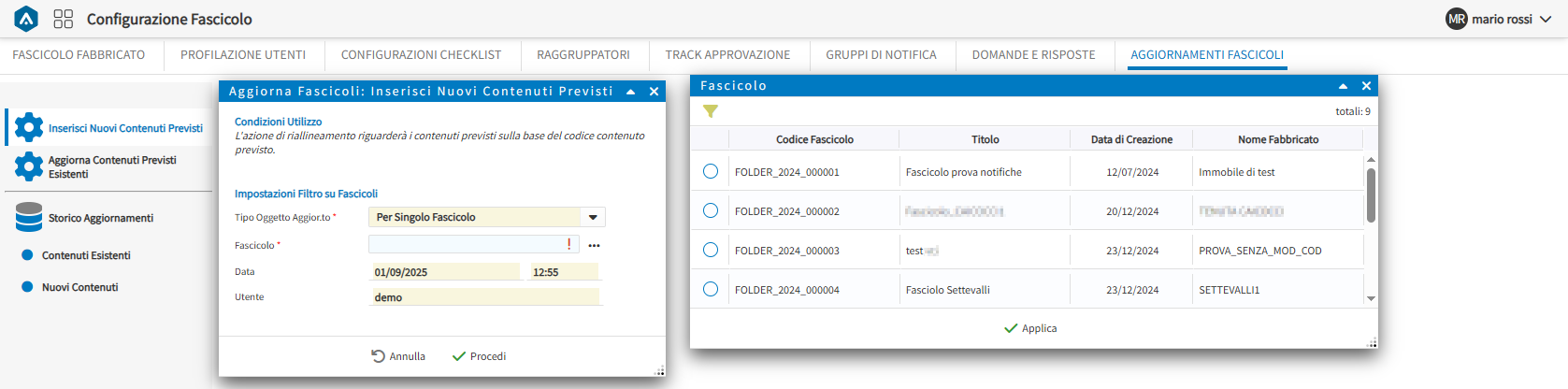Click the gear icon for Aggiorna Contenuti Esistenti
Viewport: 1568px width, 389px height.
click(x=29, y=166)
